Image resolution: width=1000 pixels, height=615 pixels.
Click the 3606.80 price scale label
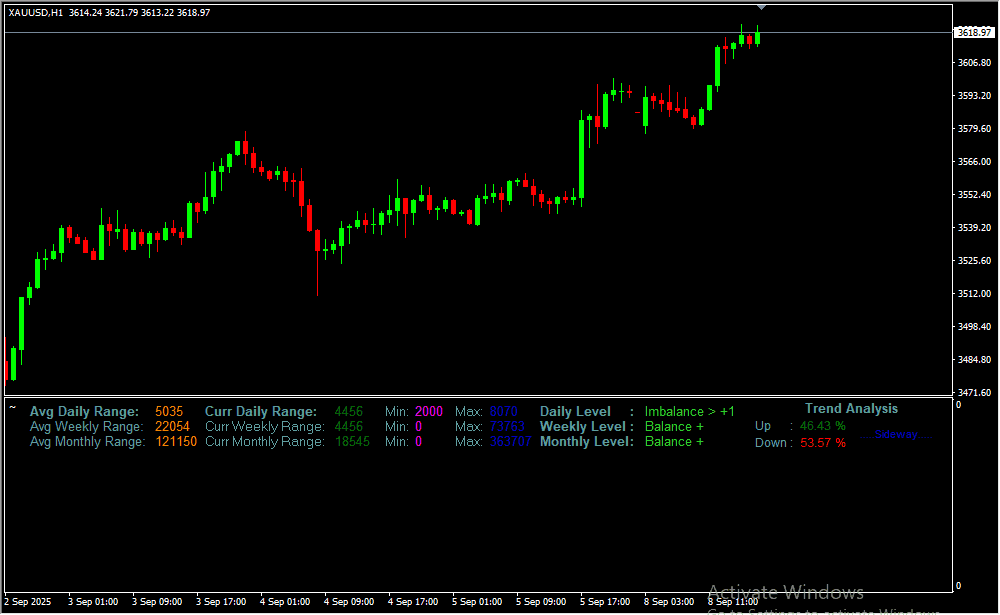tap(973, 63)
